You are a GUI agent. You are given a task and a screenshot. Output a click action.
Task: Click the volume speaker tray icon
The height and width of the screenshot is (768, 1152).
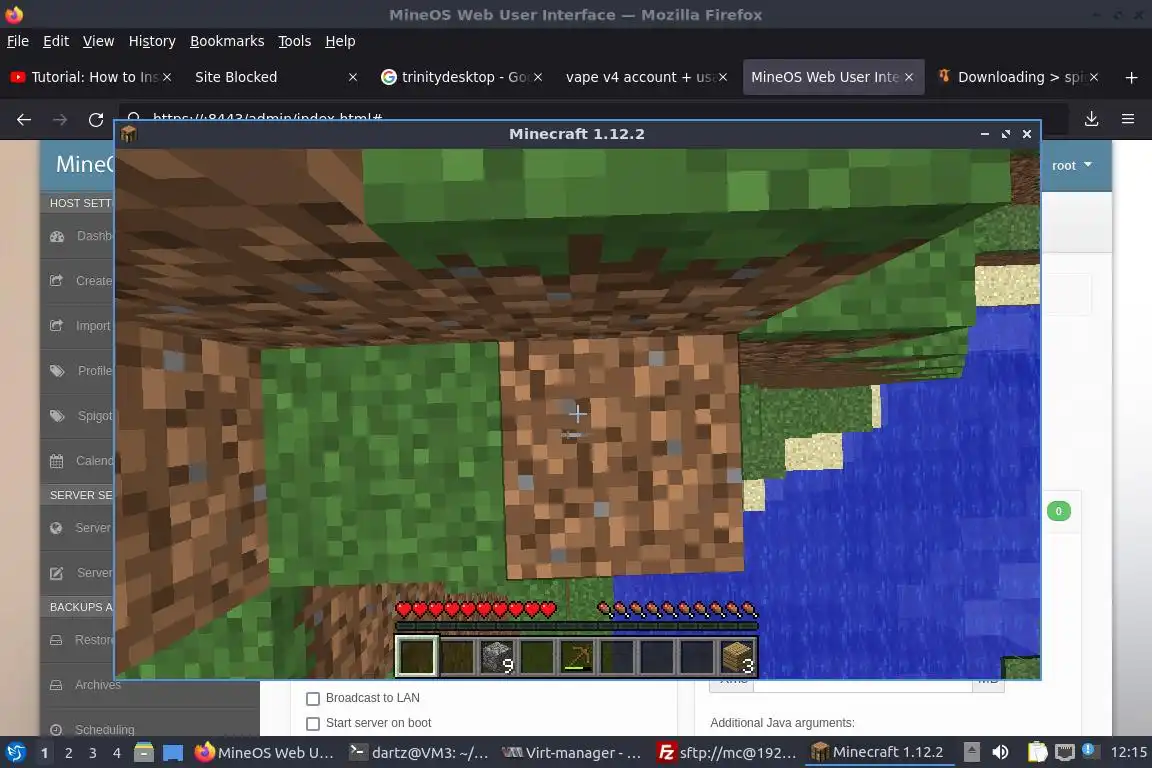tap(1000, 753)
